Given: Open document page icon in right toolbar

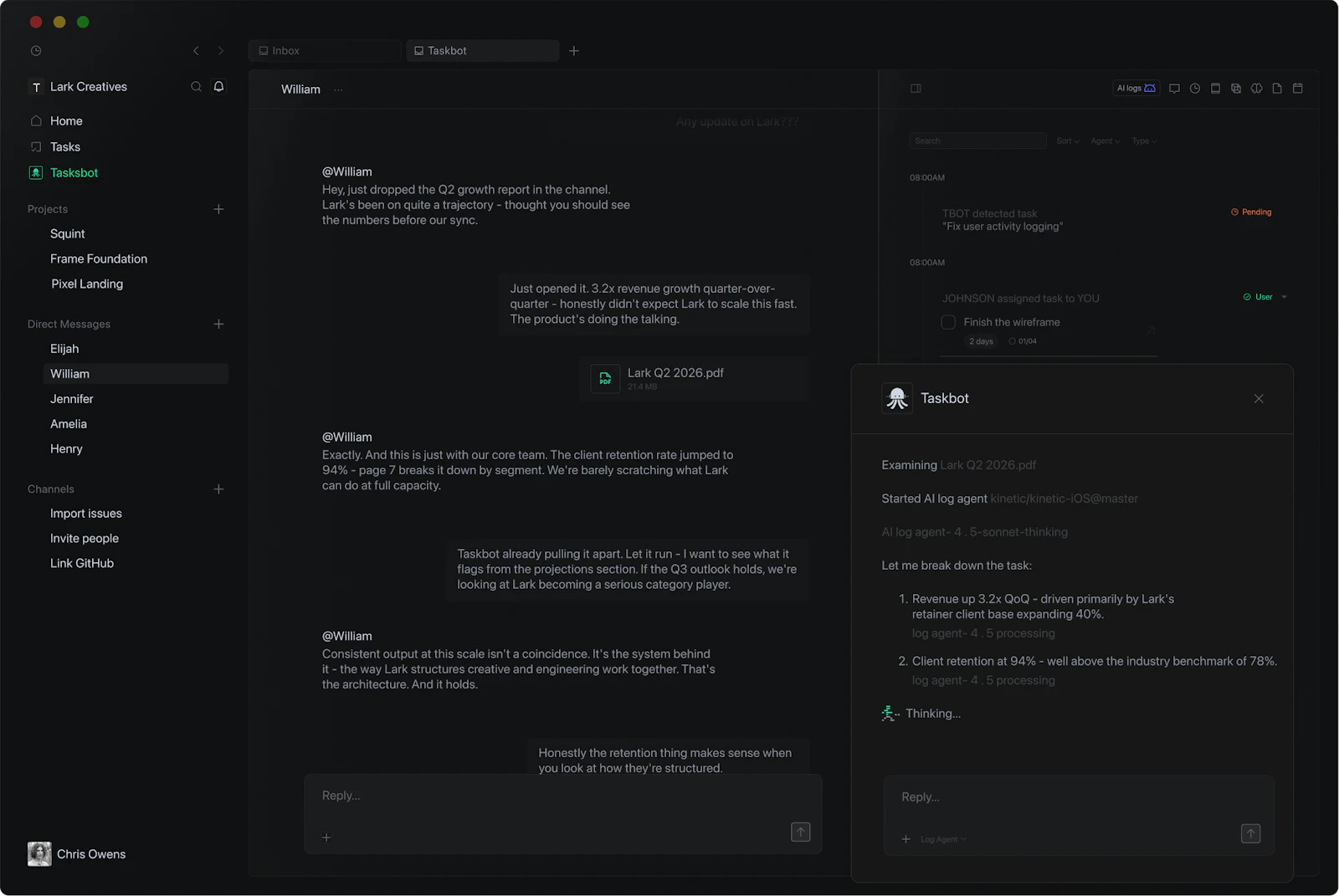Looking at the screenshot, I should (1277, 89).
